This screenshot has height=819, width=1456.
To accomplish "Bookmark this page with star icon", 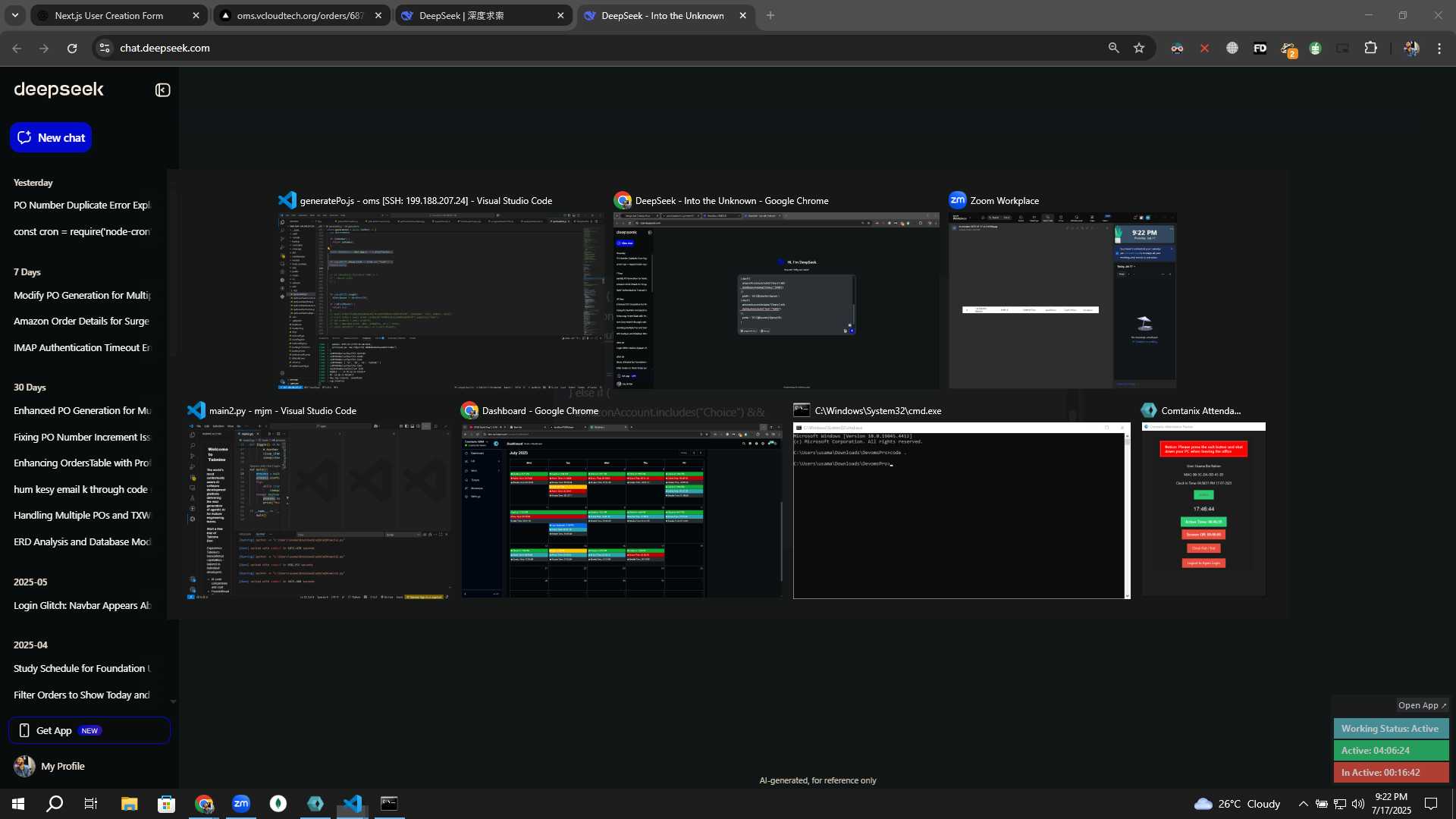I will (x=1139, y=49).
